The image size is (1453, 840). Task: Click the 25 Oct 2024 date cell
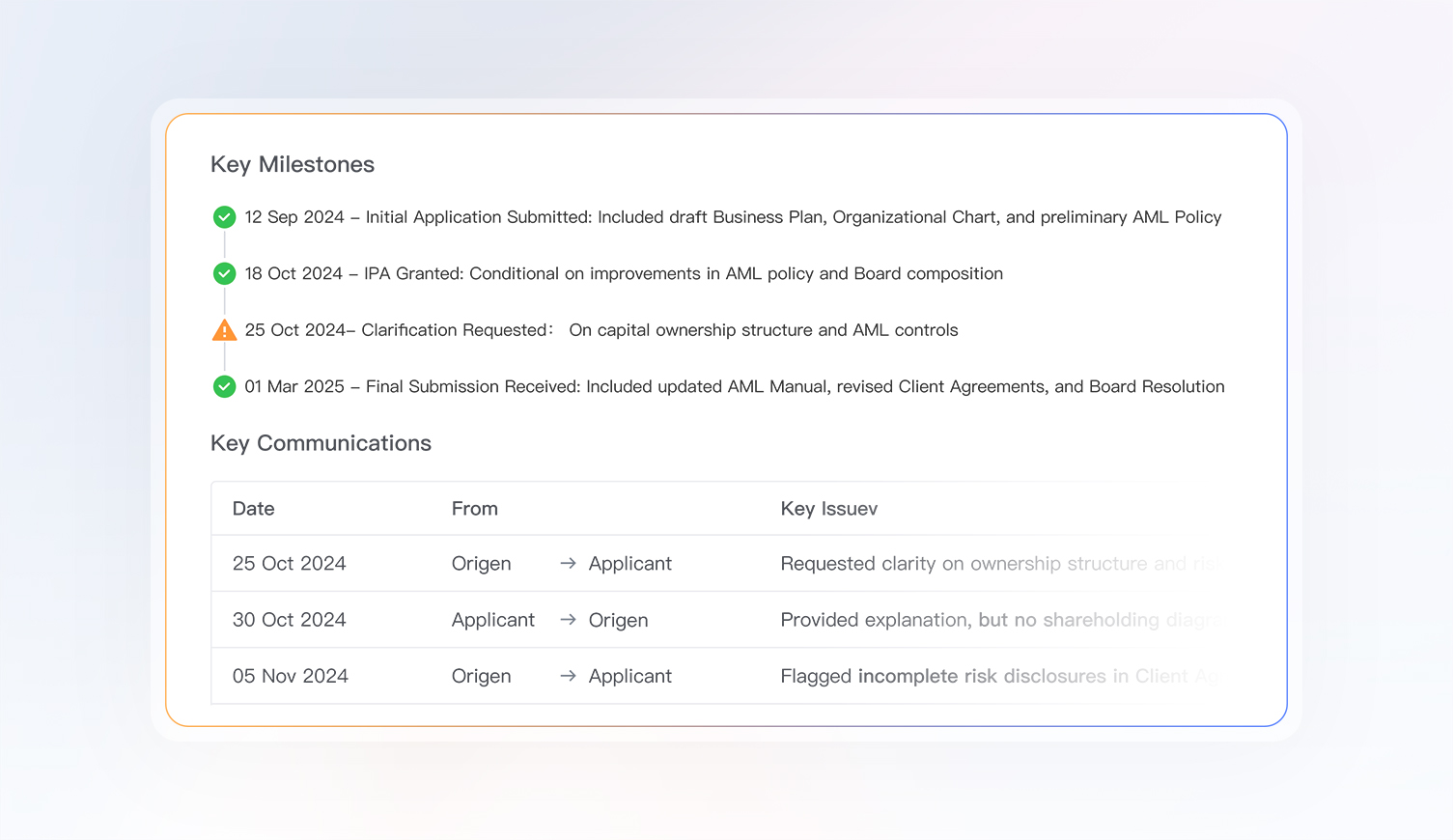pos(289,564)
